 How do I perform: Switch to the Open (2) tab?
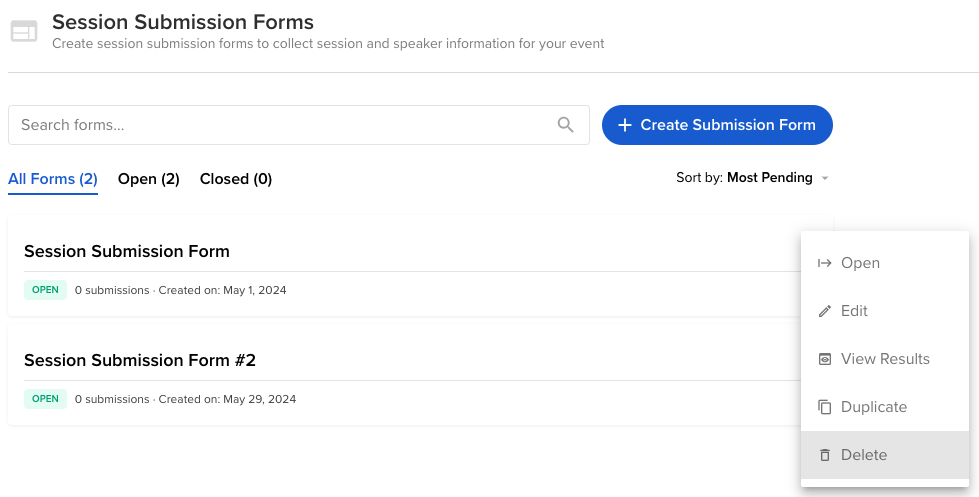click(149, 179)
